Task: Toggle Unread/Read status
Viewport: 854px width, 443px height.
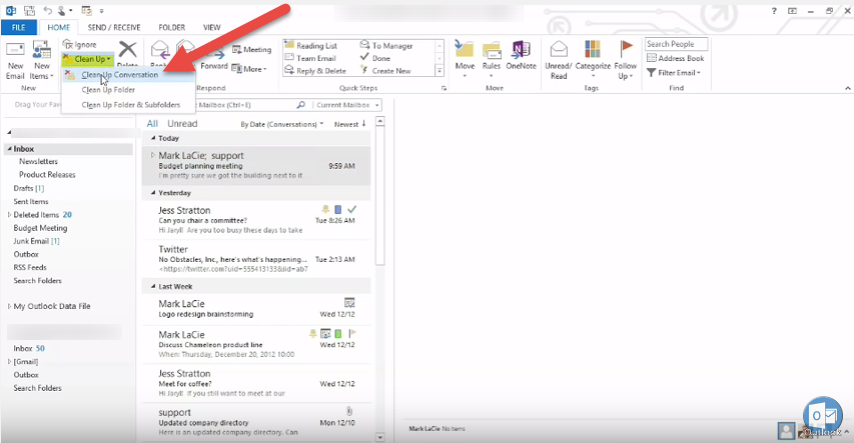Action: [x=559, y=60]
